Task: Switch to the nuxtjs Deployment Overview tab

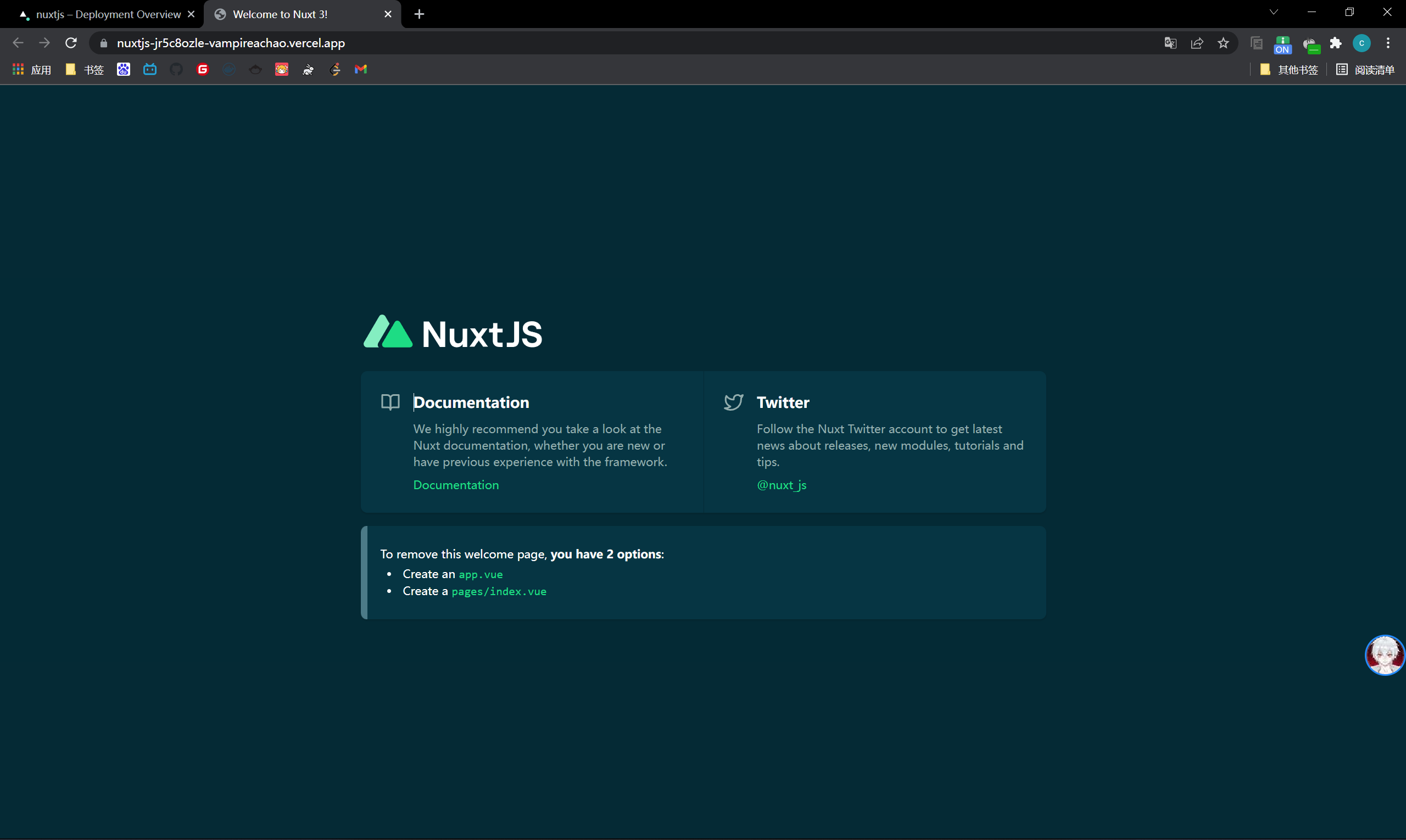Action: coord(108,14)
